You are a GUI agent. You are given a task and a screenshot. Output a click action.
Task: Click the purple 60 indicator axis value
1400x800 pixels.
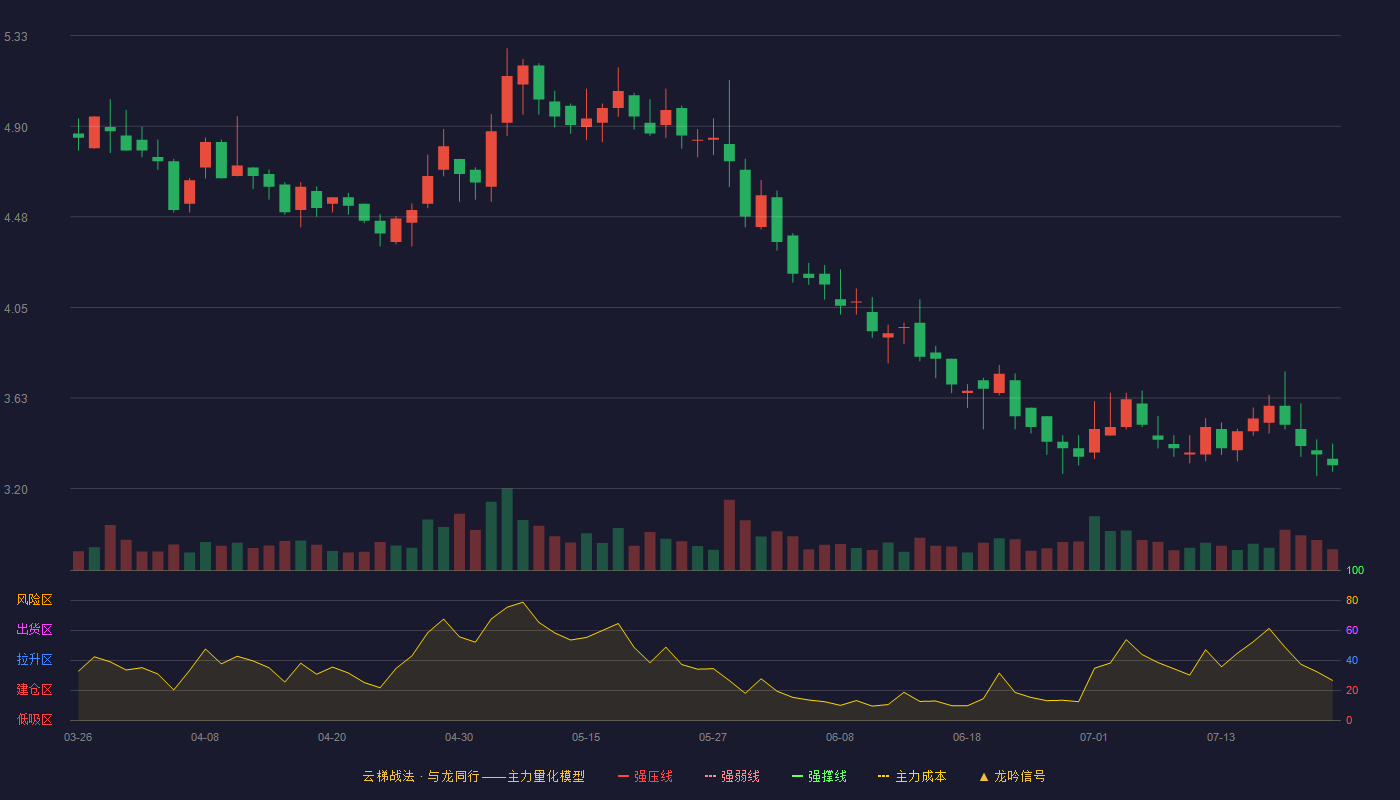1352,631
